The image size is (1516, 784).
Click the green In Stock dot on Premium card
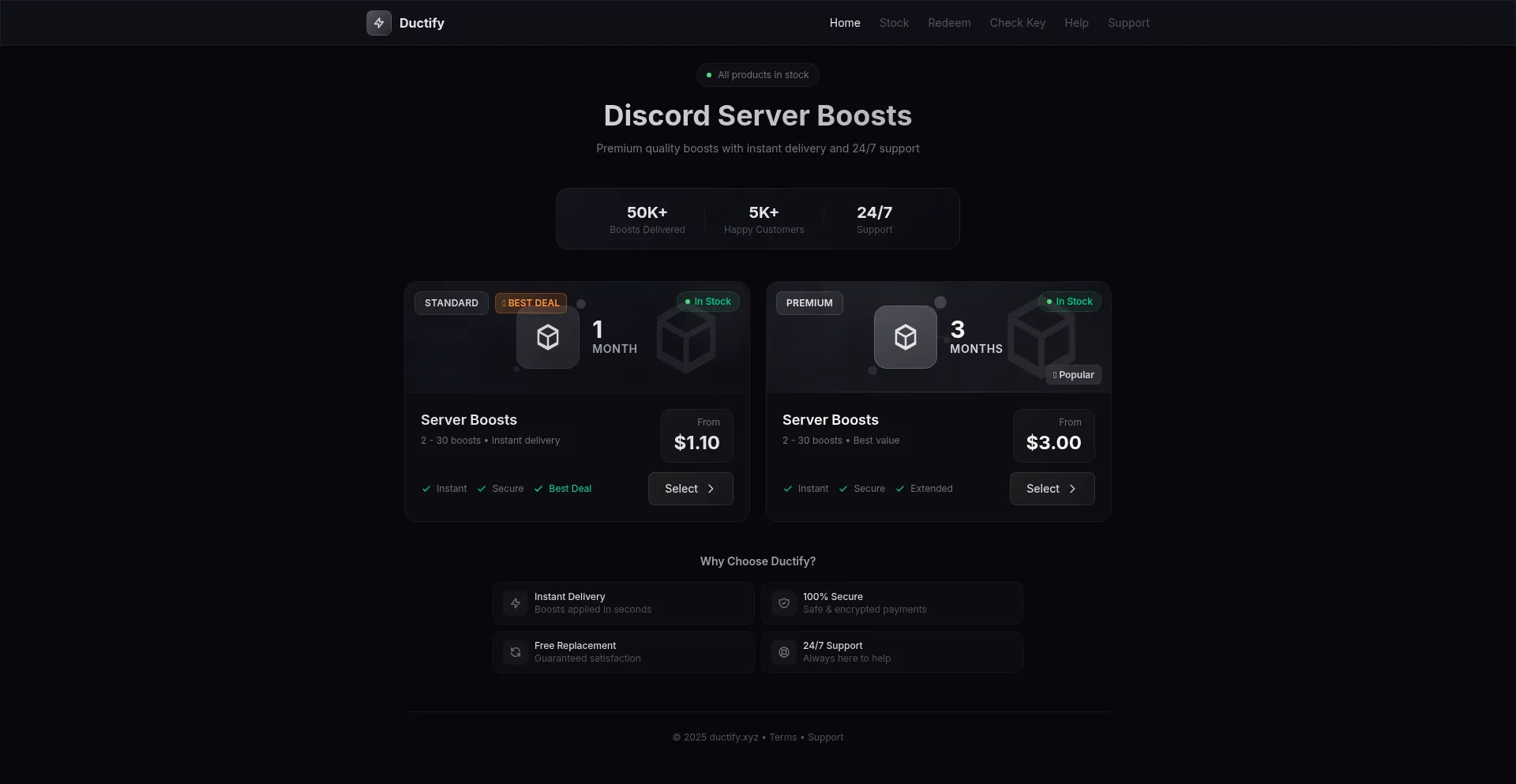1050,301
